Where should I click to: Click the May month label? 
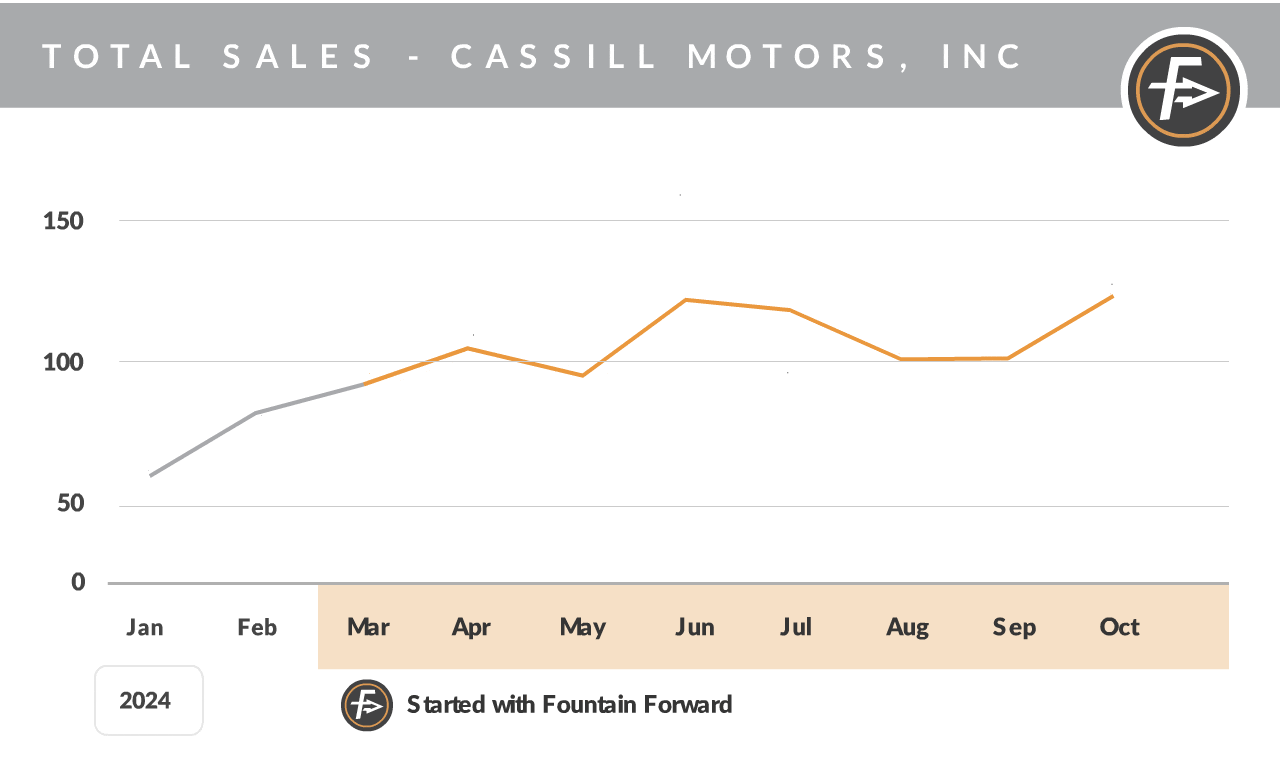tap(582, 627)
